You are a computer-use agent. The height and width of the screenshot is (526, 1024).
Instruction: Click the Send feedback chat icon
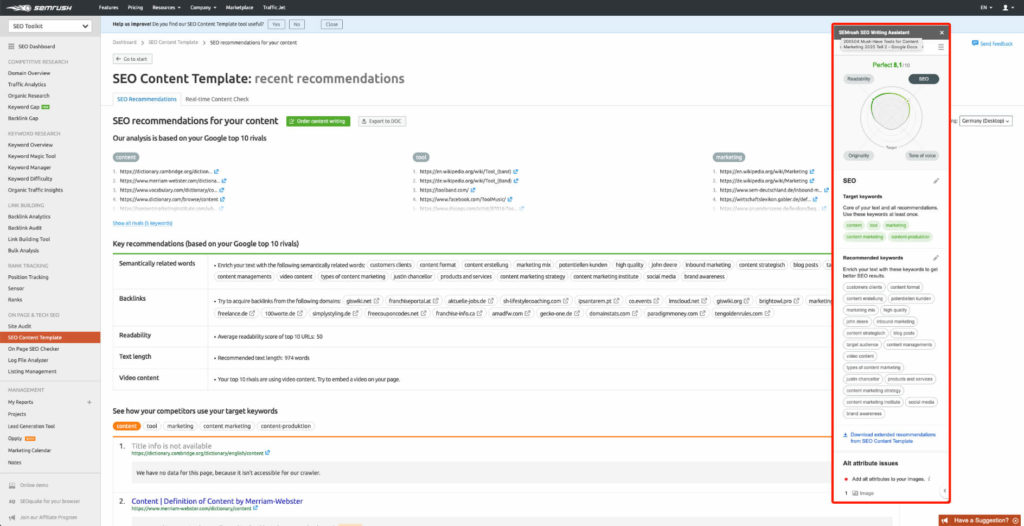tap(974, 43)
